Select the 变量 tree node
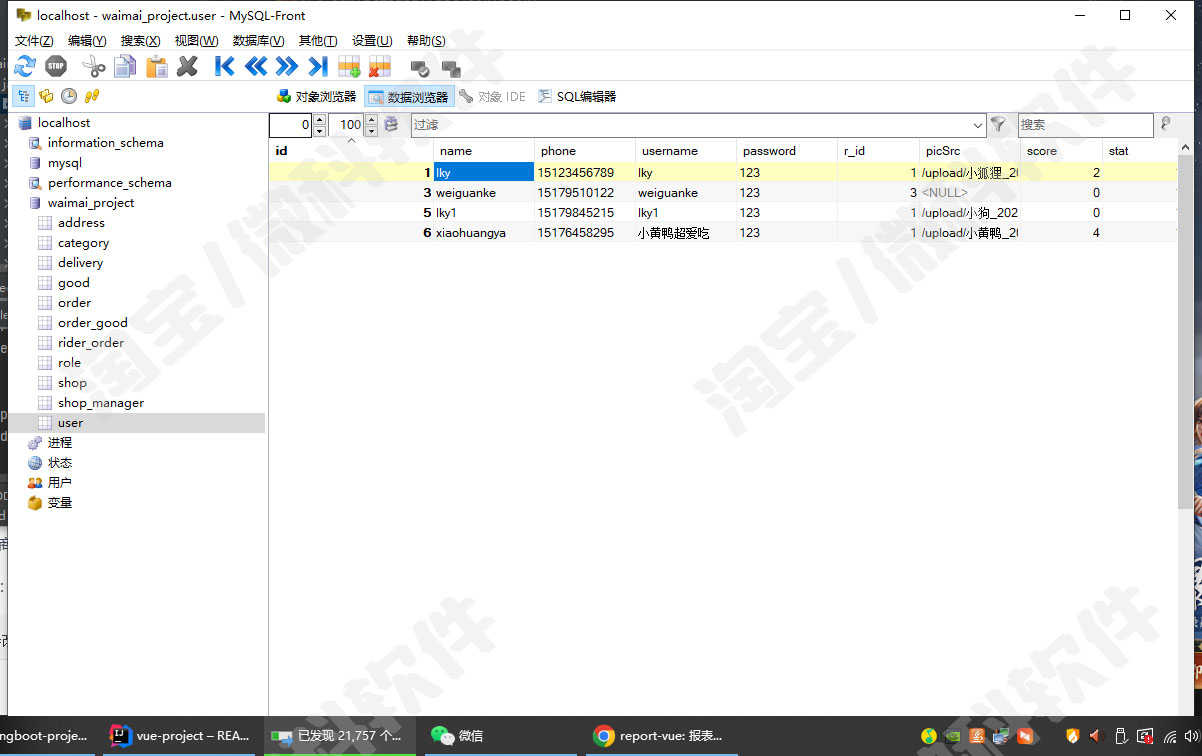This screenshot has width=1202, height=756. (59, 502)
